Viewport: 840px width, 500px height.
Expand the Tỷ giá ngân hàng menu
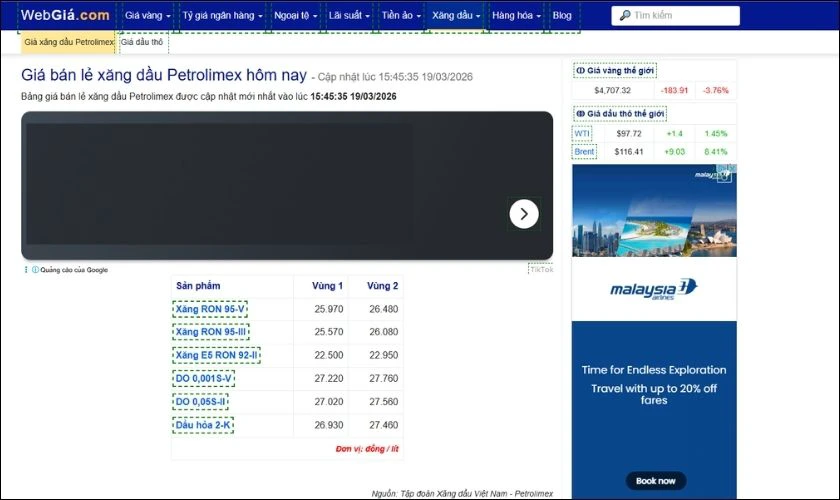tap(222, 16)
